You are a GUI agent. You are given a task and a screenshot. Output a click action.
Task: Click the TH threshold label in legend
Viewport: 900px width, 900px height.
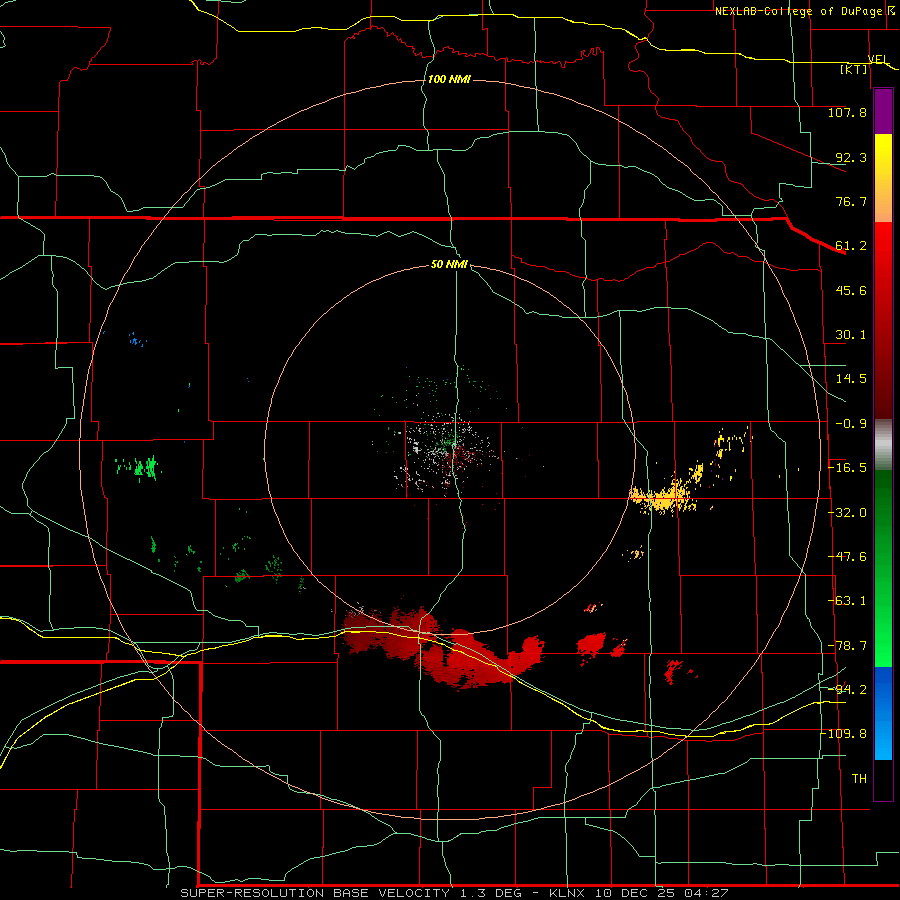pos(859,779)
